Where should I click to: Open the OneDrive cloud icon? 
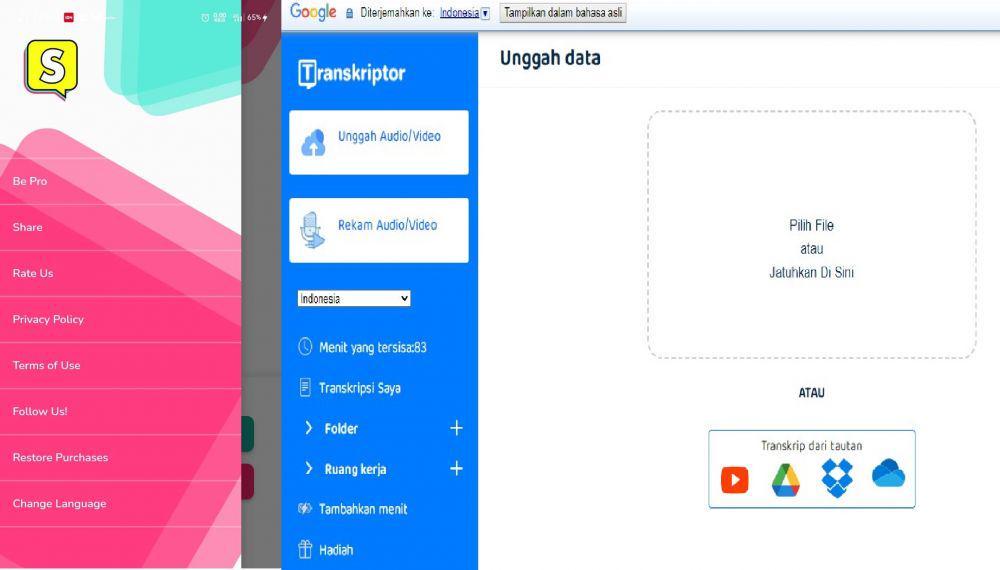[888, 473]
